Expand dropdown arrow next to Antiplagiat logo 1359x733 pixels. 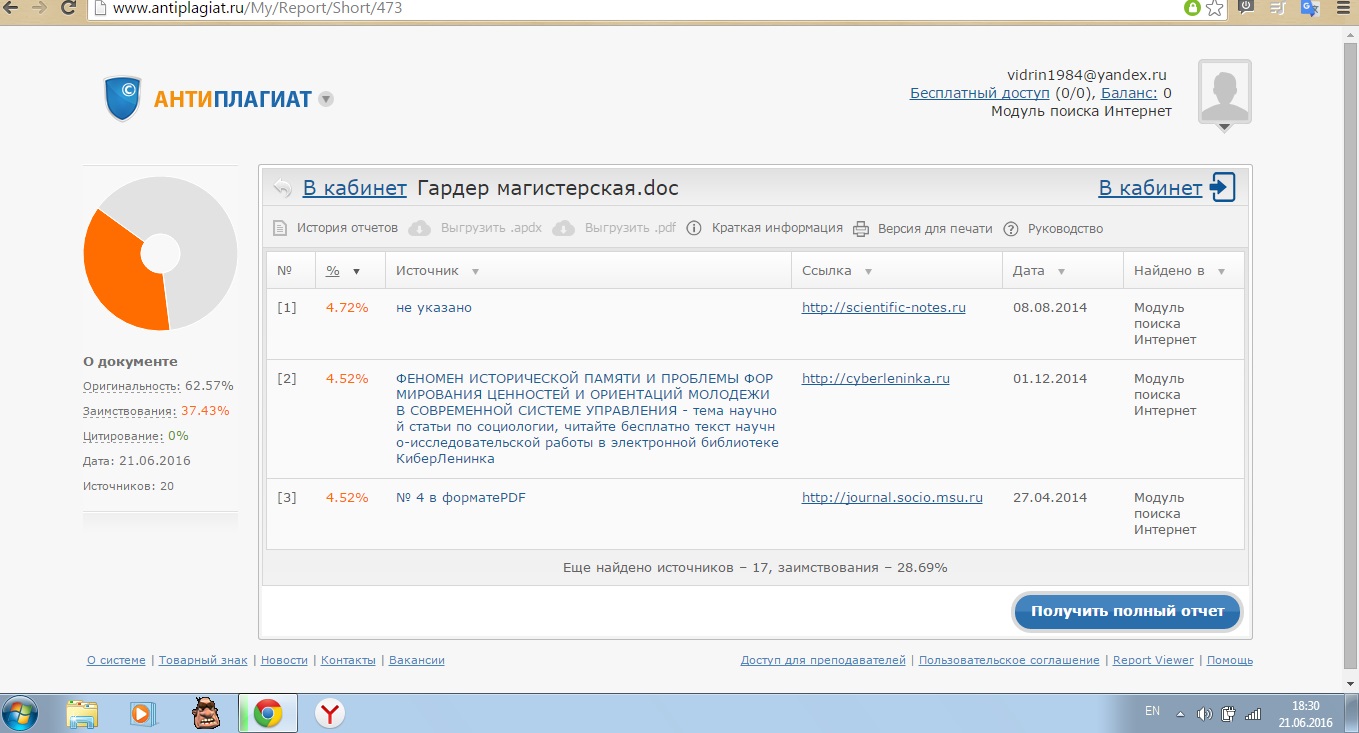point(326,99)
